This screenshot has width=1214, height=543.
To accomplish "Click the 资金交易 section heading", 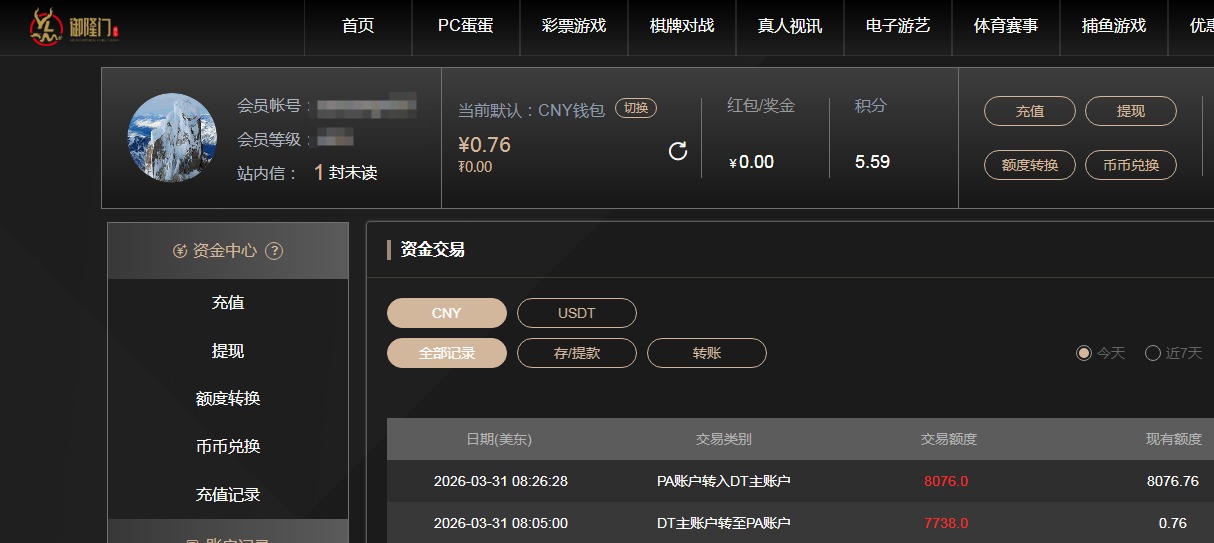I will point(433,250).
